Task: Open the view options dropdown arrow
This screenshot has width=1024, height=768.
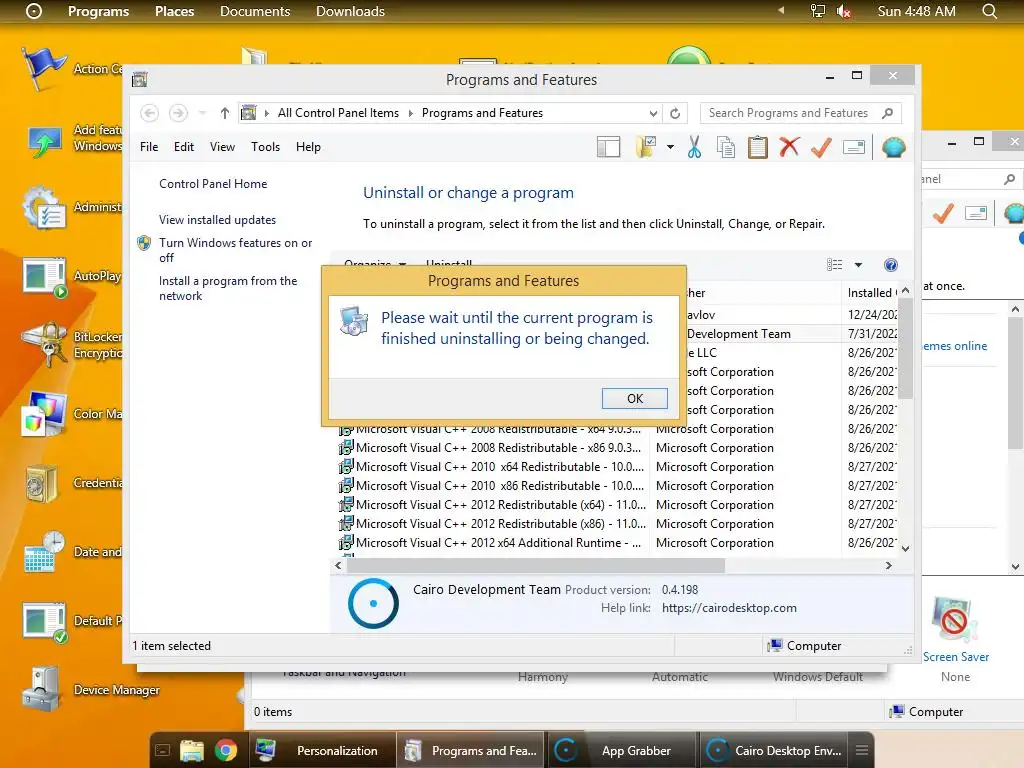Action: pyautogui.click(x=858, y=264)
